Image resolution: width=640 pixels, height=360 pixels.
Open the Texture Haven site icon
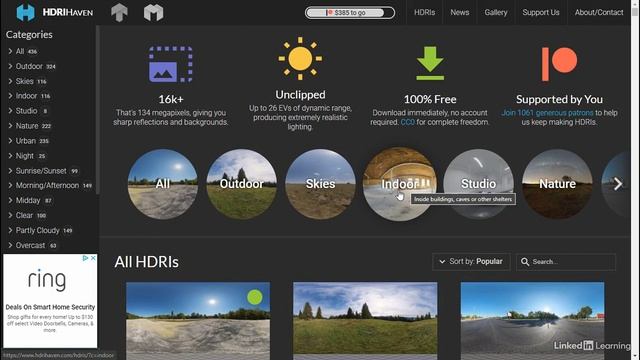tap(119, 13)
